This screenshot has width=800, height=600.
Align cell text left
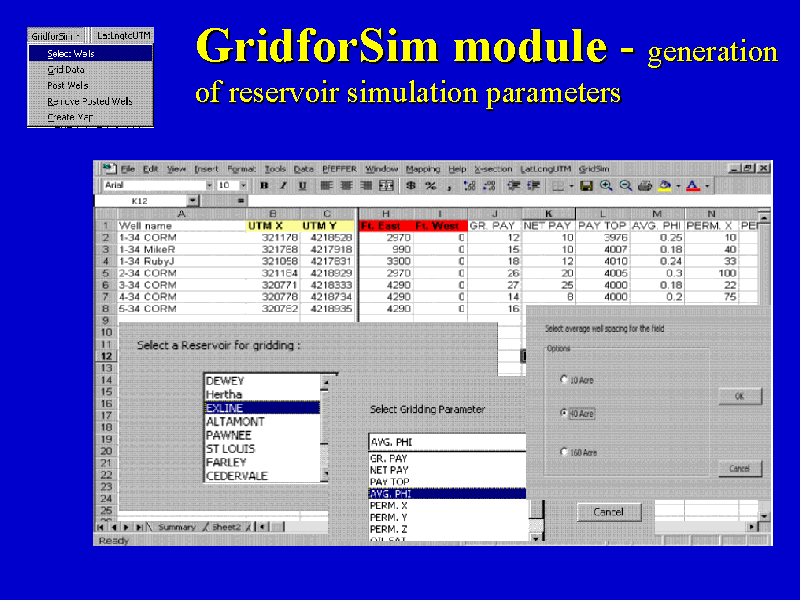coord(327,186)
